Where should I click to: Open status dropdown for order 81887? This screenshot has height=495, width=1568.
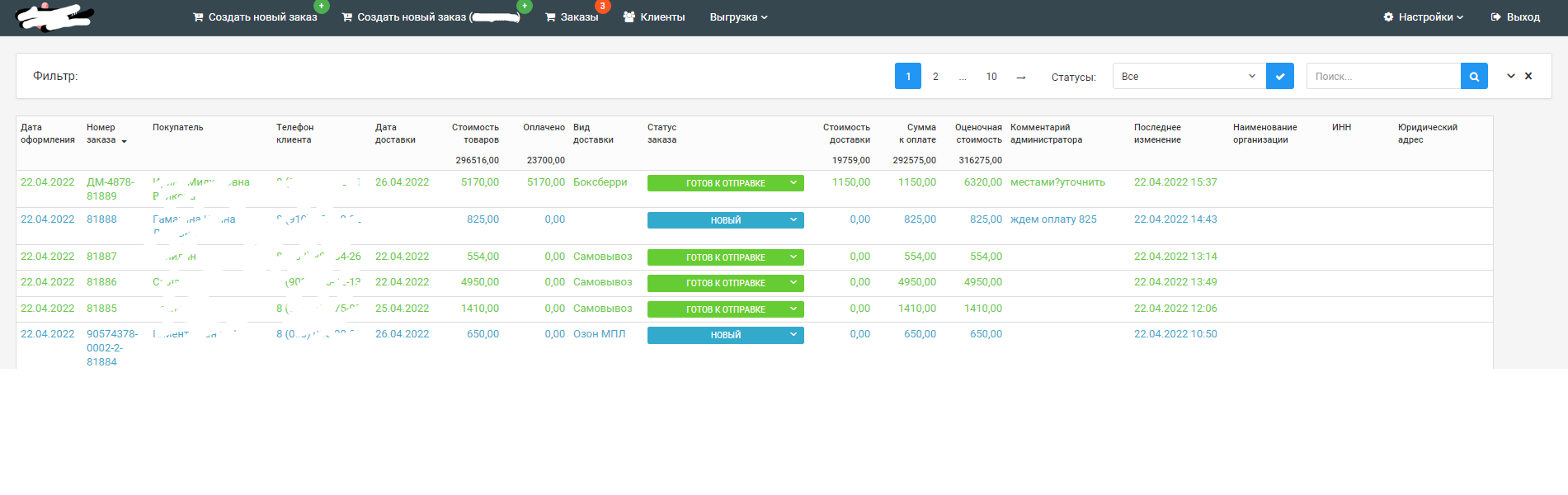click(x=726, y=257)
